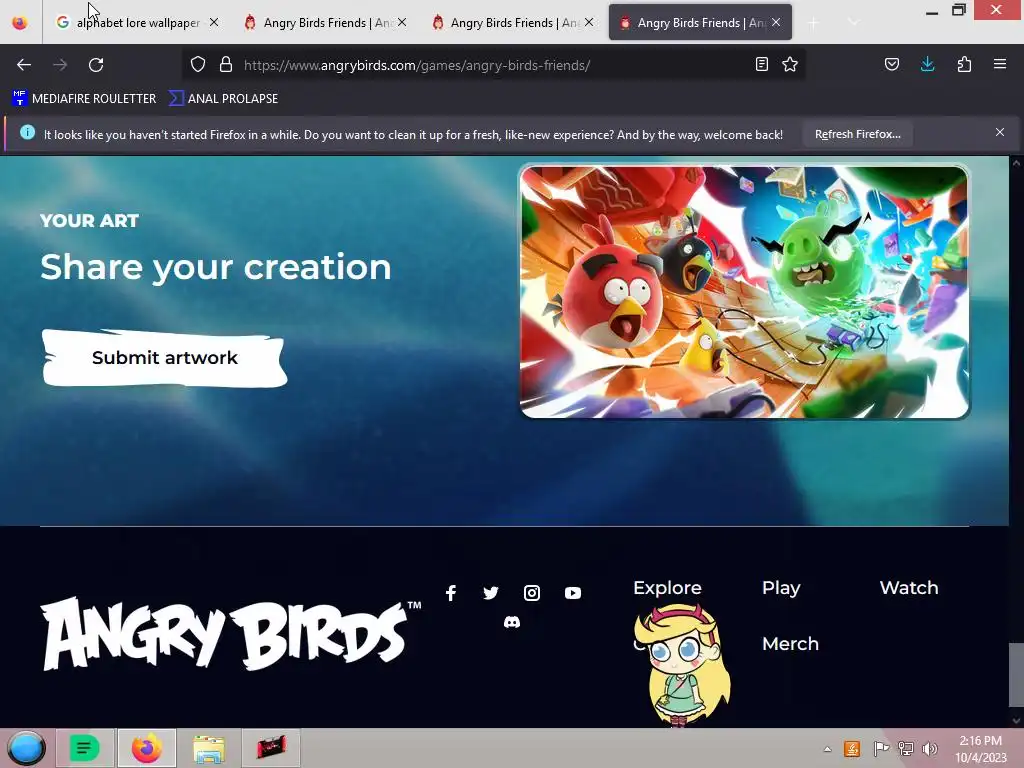This screenshot has height=768, width=1024.
Task: Click the Refresh Firefox... button
Action: click(x=857, y=134)
